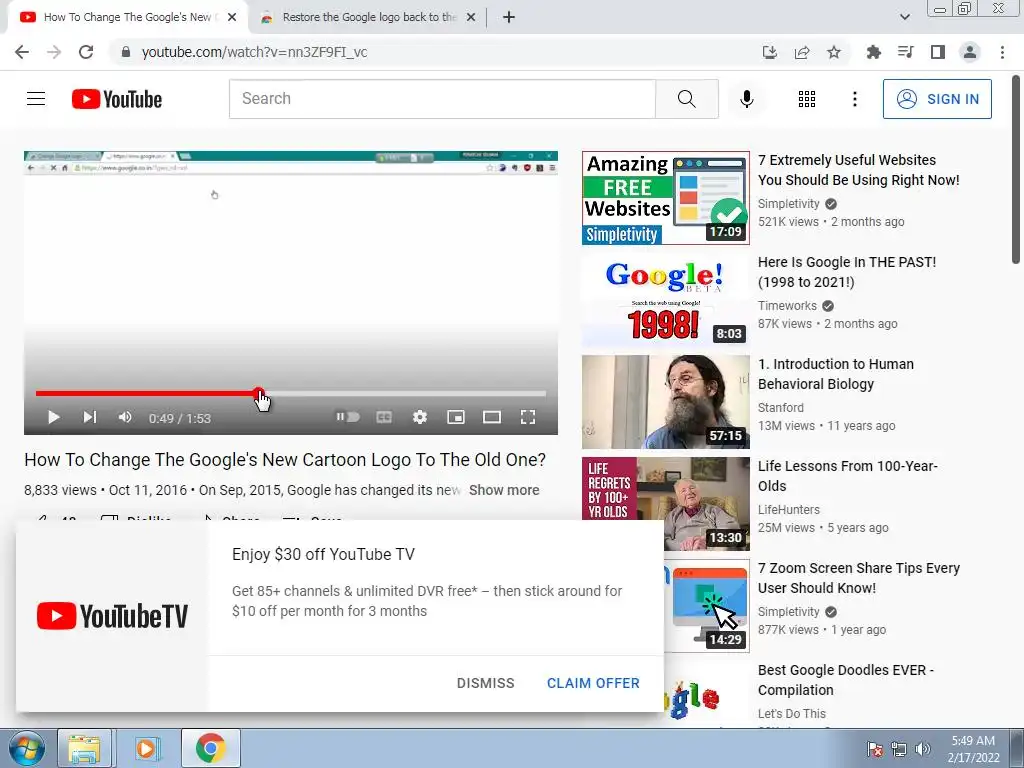The width and height of the screenshot is (1024, 768).
Task: Open YouTube settings three-dot menu
Action: click(x=854, y=99)
